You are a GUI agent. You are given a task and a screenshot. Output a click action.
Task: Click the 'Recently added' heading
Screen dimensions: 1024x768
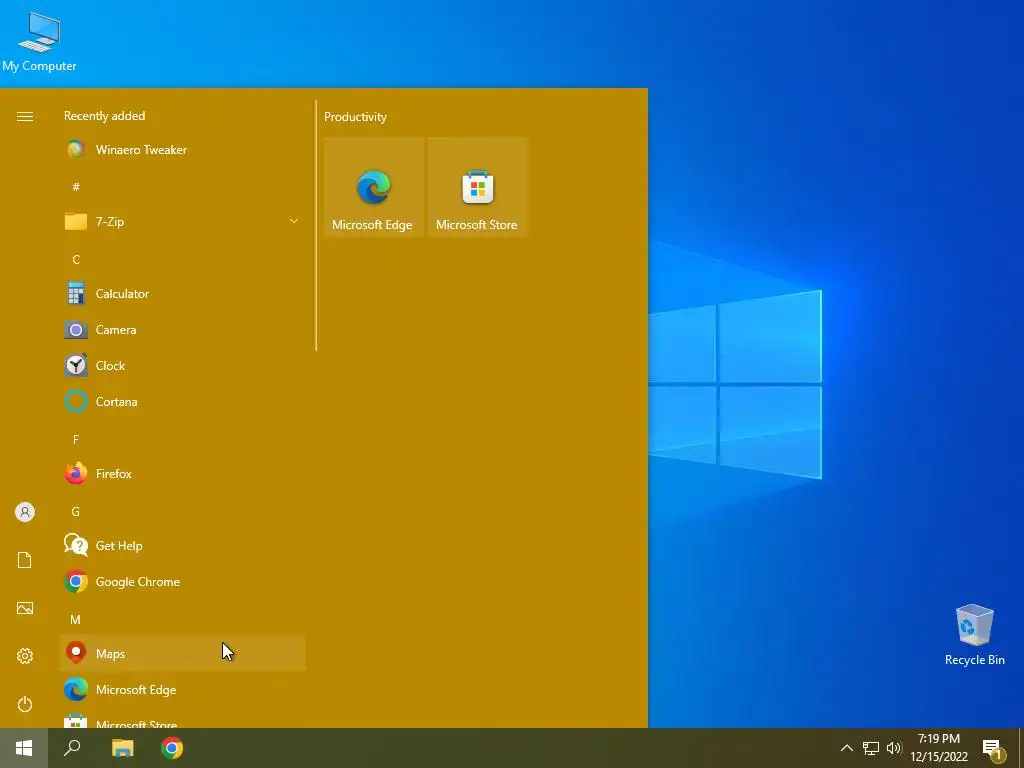click(104, 116)
